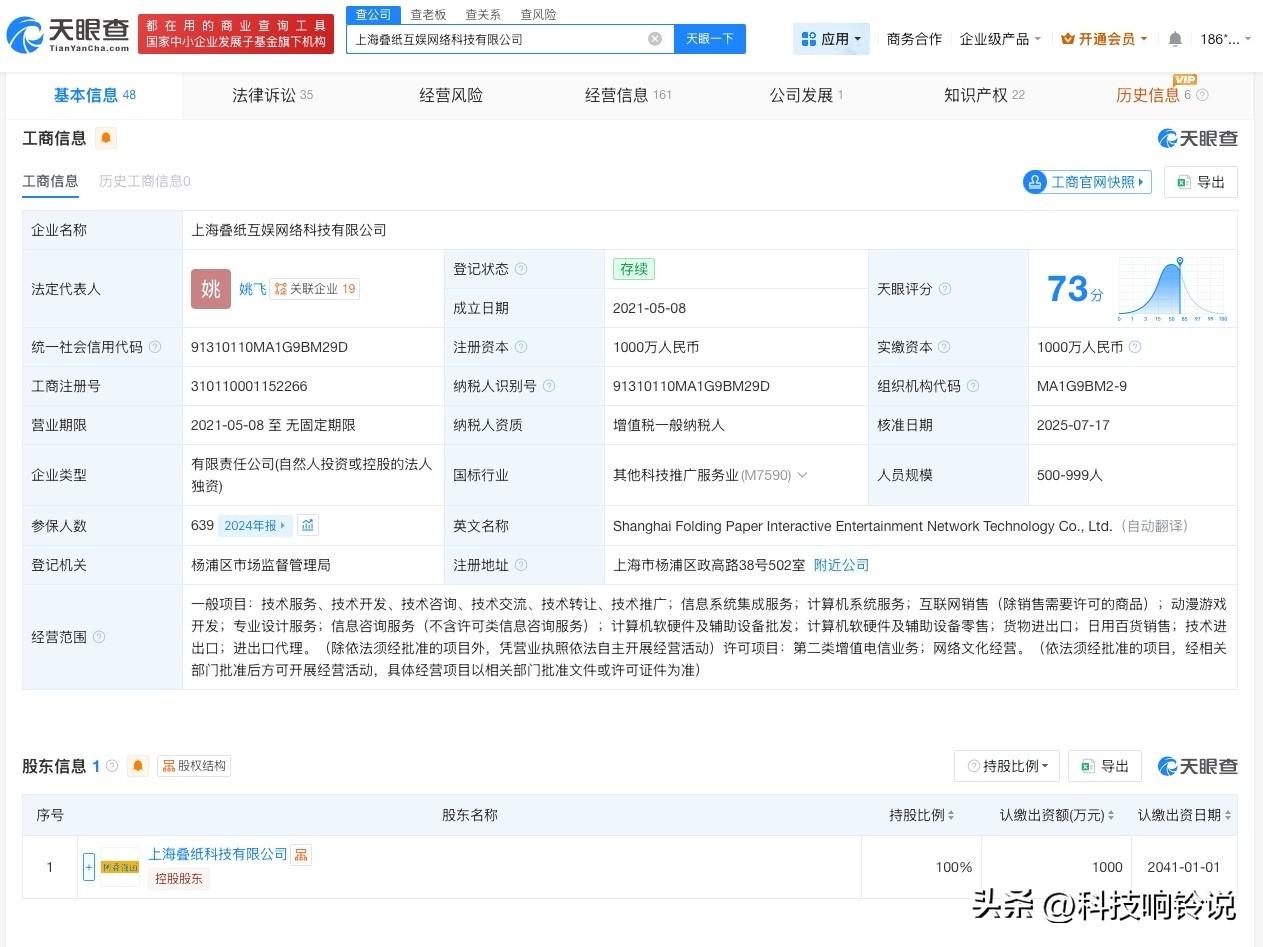
Task: Expand the 企业级产品 dropdown
Action: click(1000, 39)
